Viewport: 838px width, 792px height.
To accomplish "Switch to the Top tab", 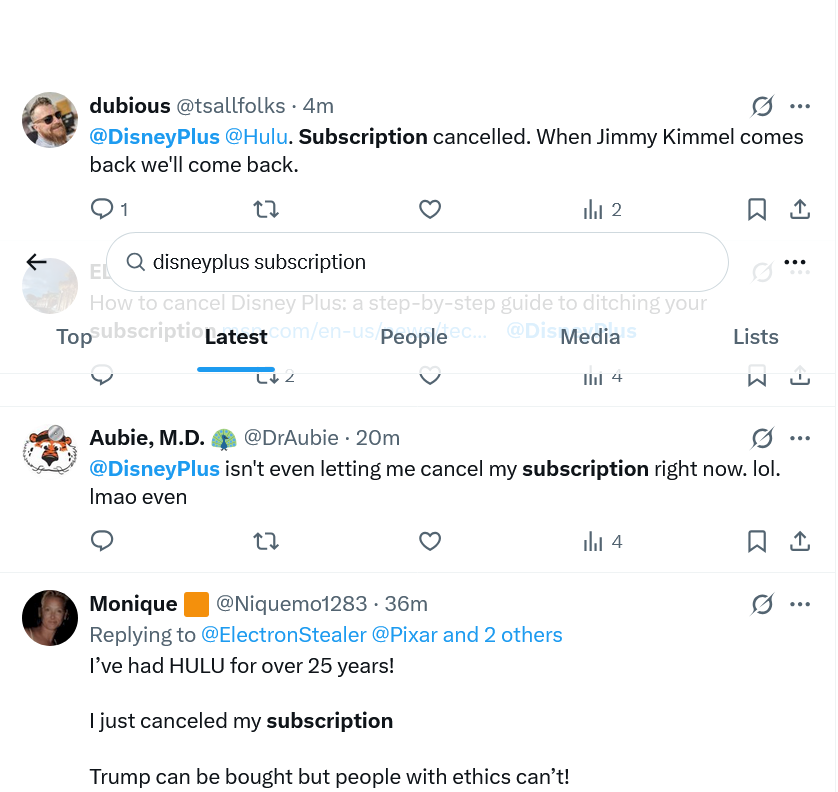I will [74, 337].
